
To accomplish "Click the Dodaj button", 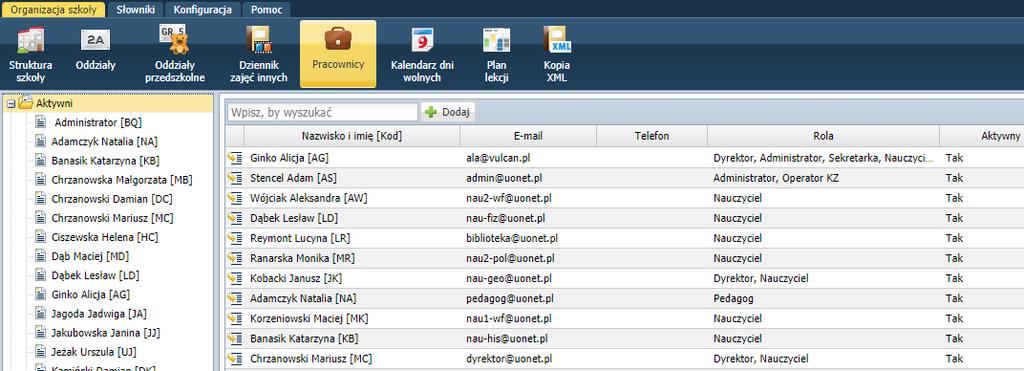I will click(x=448, y=112).
